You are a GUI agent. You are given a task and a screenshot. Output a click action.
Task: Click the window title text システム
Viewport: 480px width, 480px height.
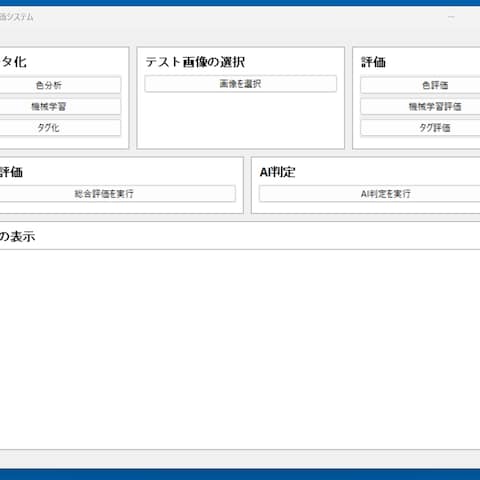click(17, 17)
